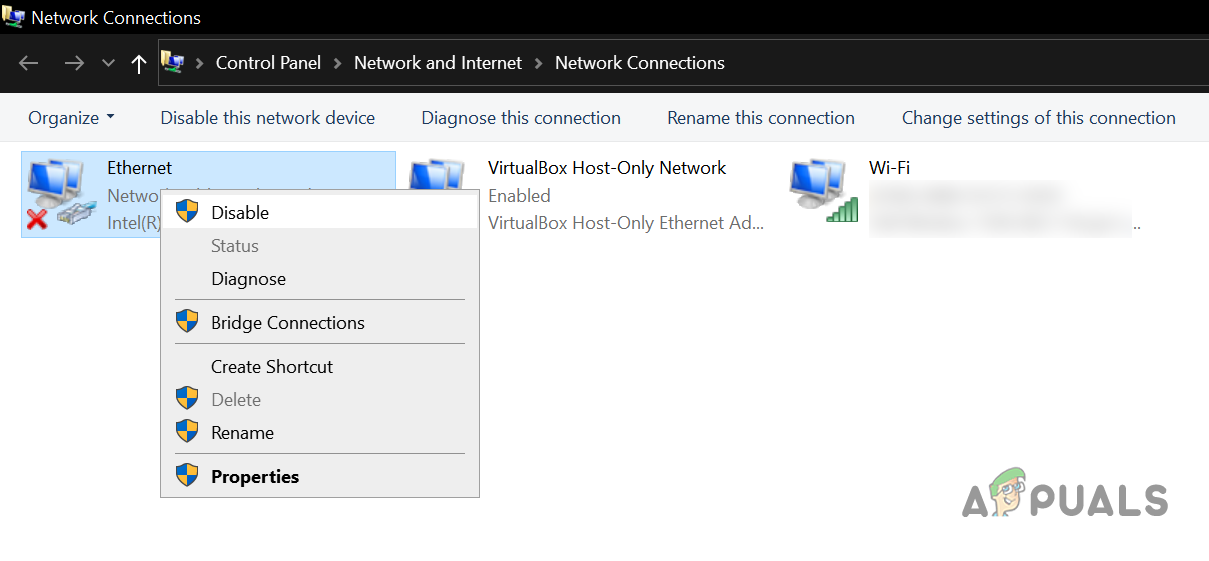Expand the chevron after Control Panel
Viewport: 1209px width, 561px height.
(337, 63)
